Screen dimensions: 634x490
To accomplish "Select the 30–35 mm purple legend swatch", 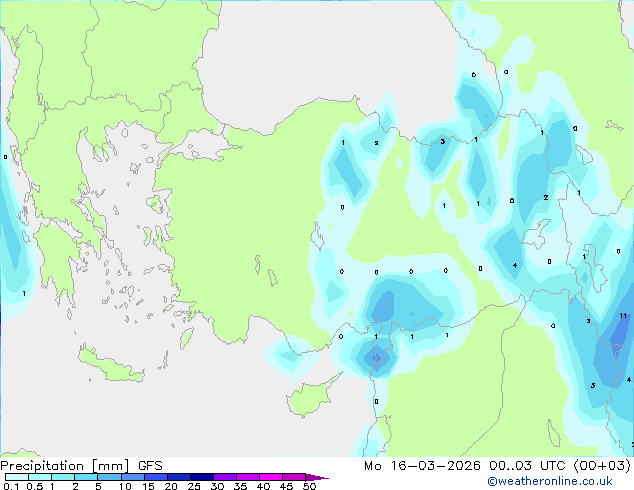I will 225,477.
